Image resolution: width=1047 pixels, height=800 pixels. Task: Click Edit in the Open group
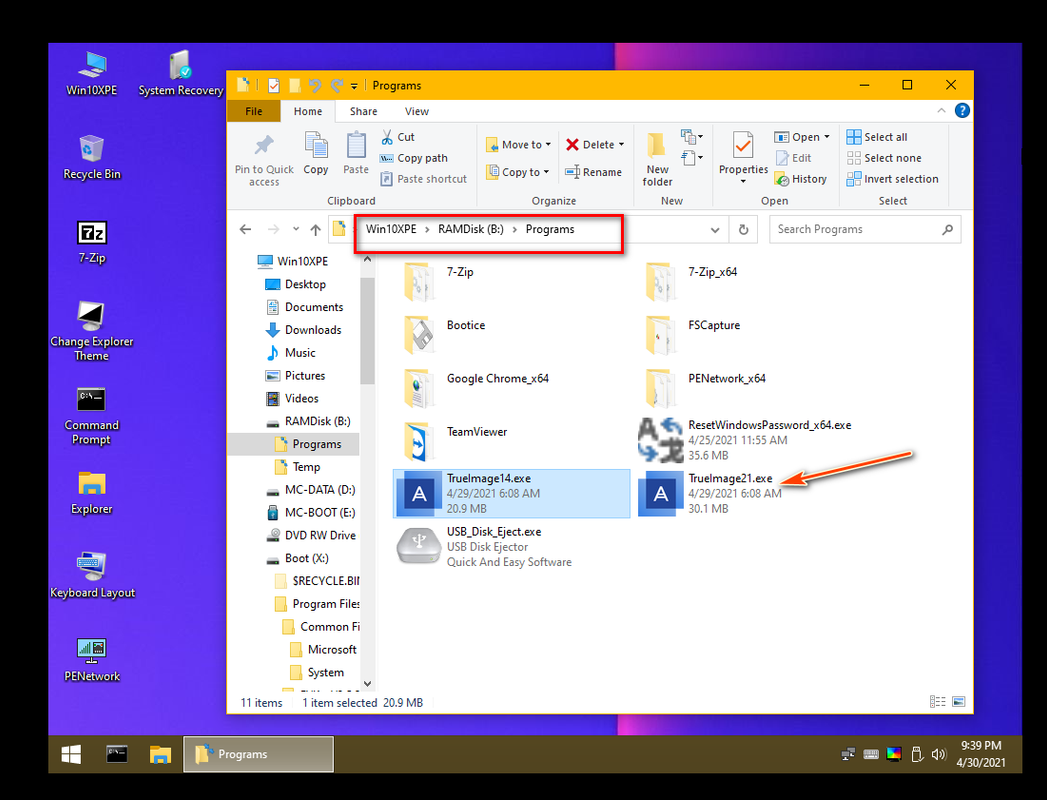tap(793, 158)
